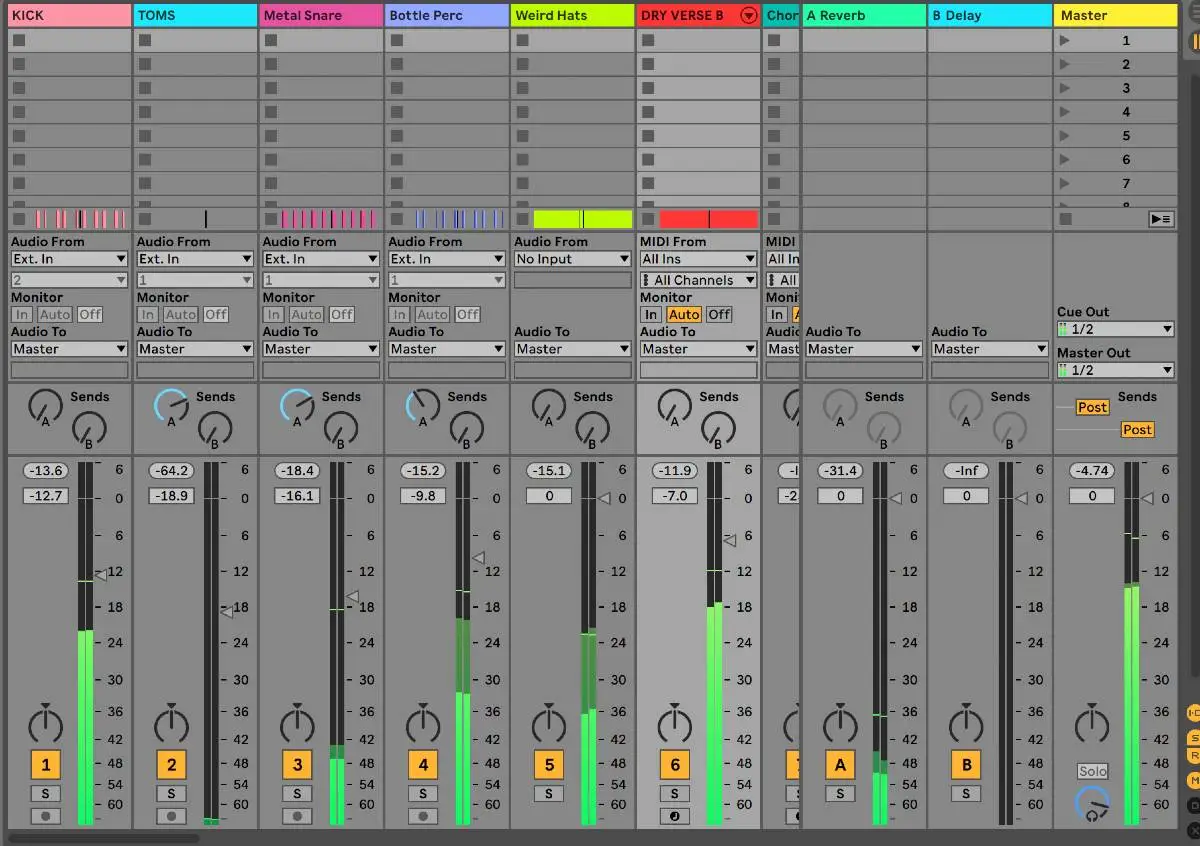Arm the KICK track for recording
The width and height of the screenshot is (1200, 846).
[x=45, y=816]
